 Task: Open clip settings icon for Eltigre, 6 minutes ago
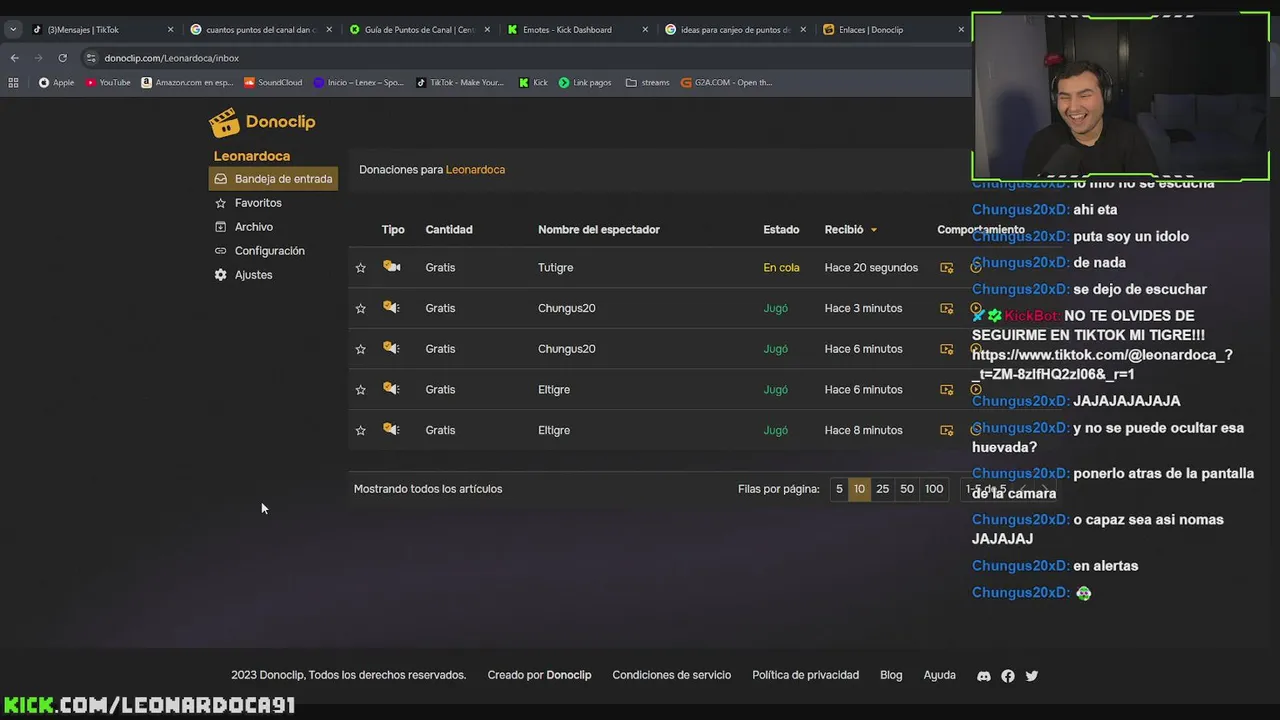[947, 390]
